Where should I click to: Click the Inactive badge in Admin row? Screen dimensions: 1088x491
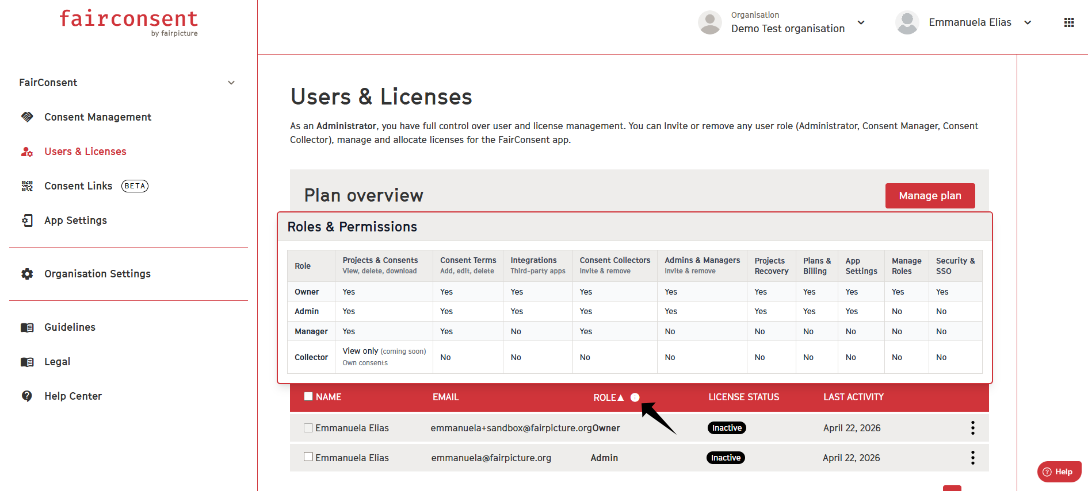point(726,458)
